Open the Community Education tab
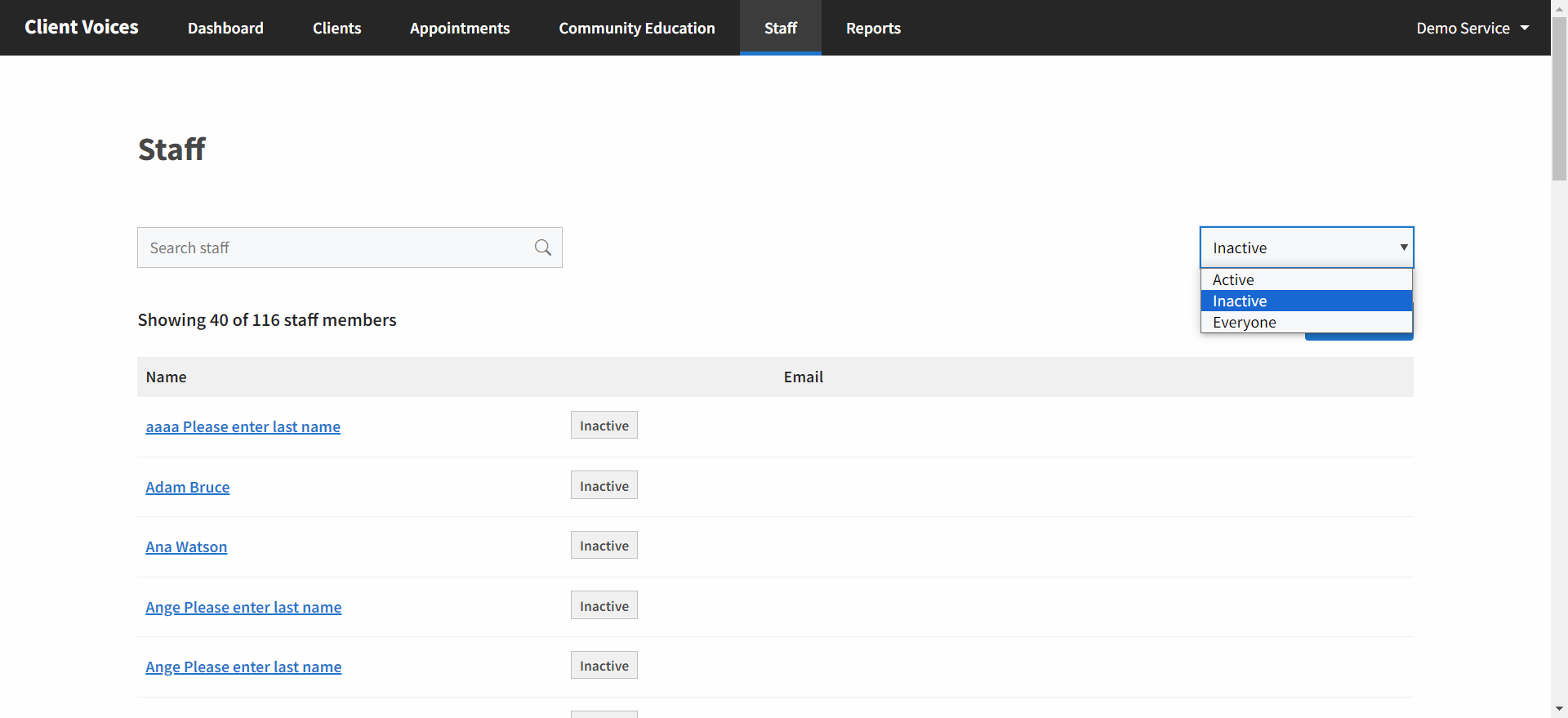 [x=637, y=28]
